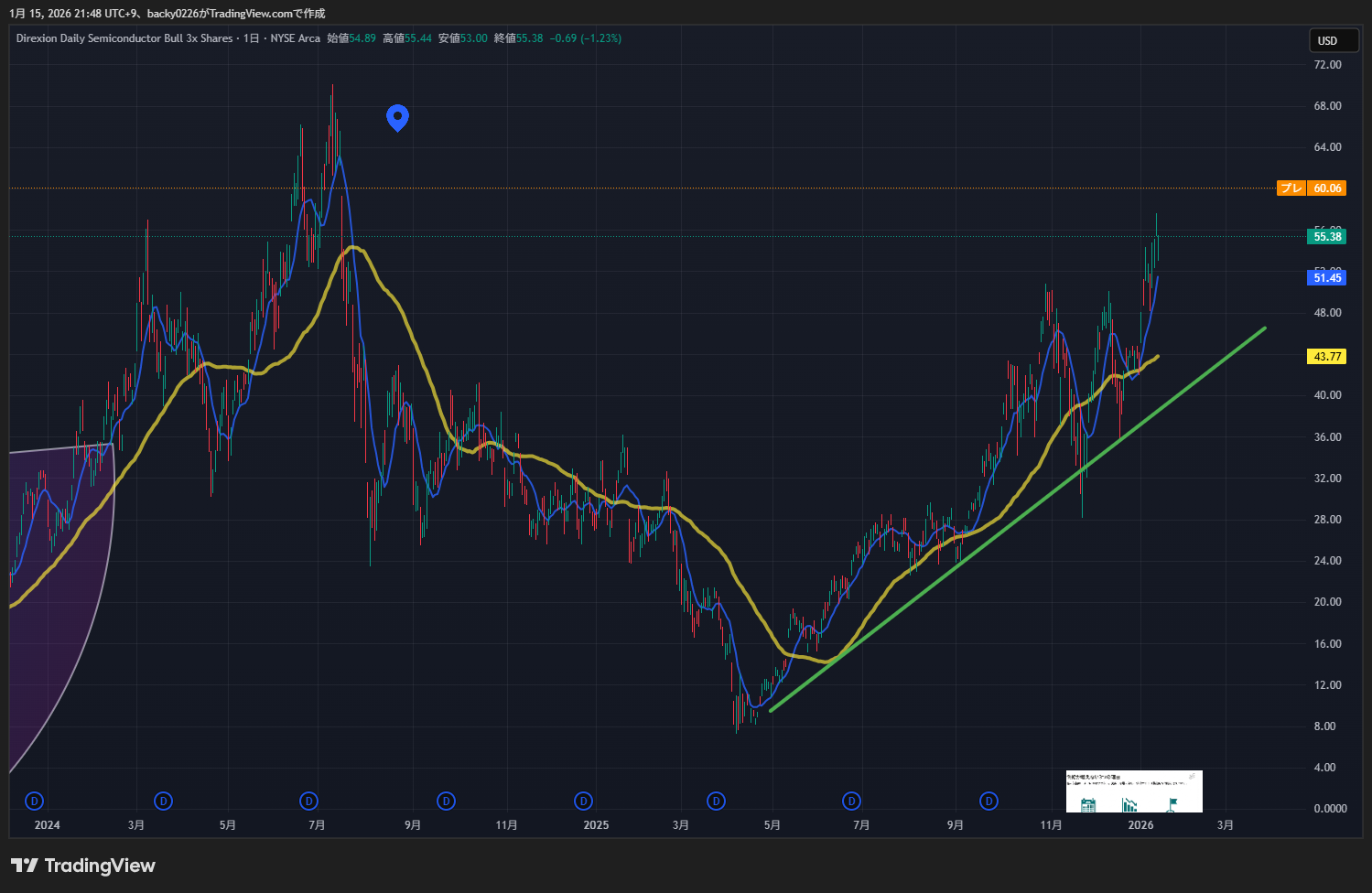Viewport: 1372px width, 893px height.
Task: Click the declining bar chart icon in popup
Action: [1130, 805]
